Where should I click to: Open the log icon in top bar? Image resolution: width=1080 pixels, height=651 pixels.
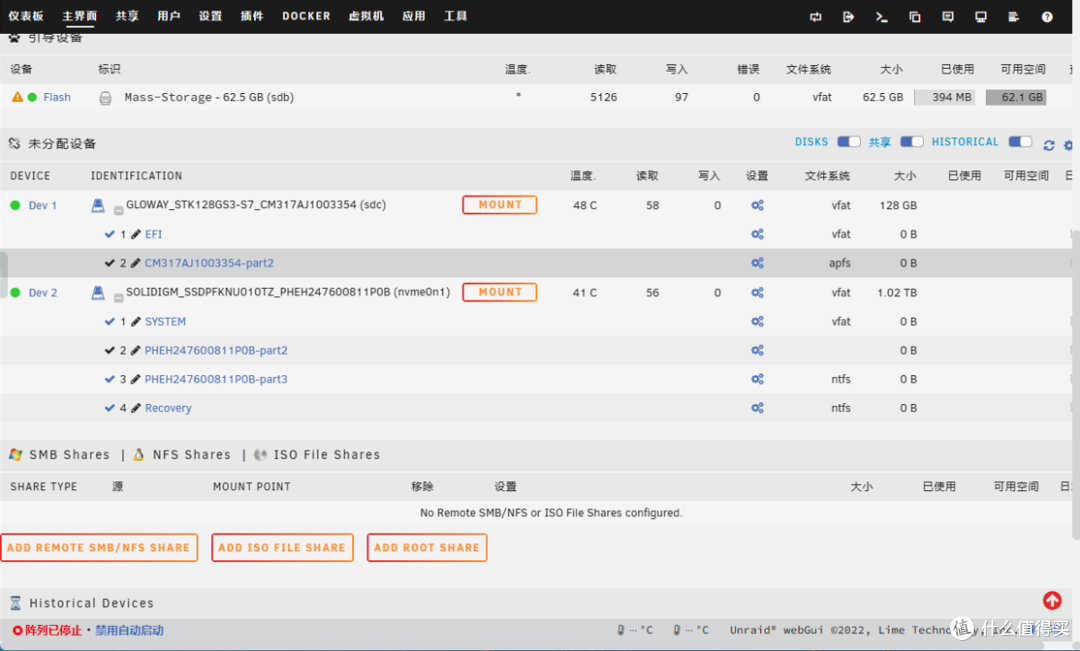click(x=1013, y=17)
